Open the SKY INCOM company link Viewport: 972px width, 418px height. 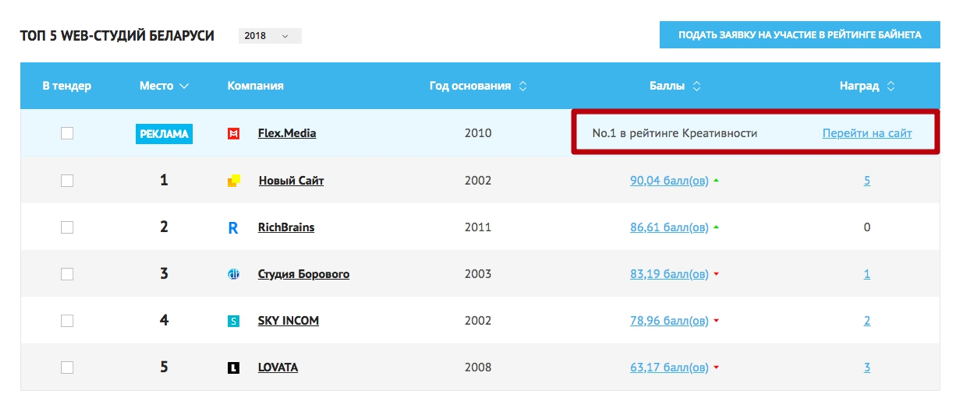click(x=288, y=321)
